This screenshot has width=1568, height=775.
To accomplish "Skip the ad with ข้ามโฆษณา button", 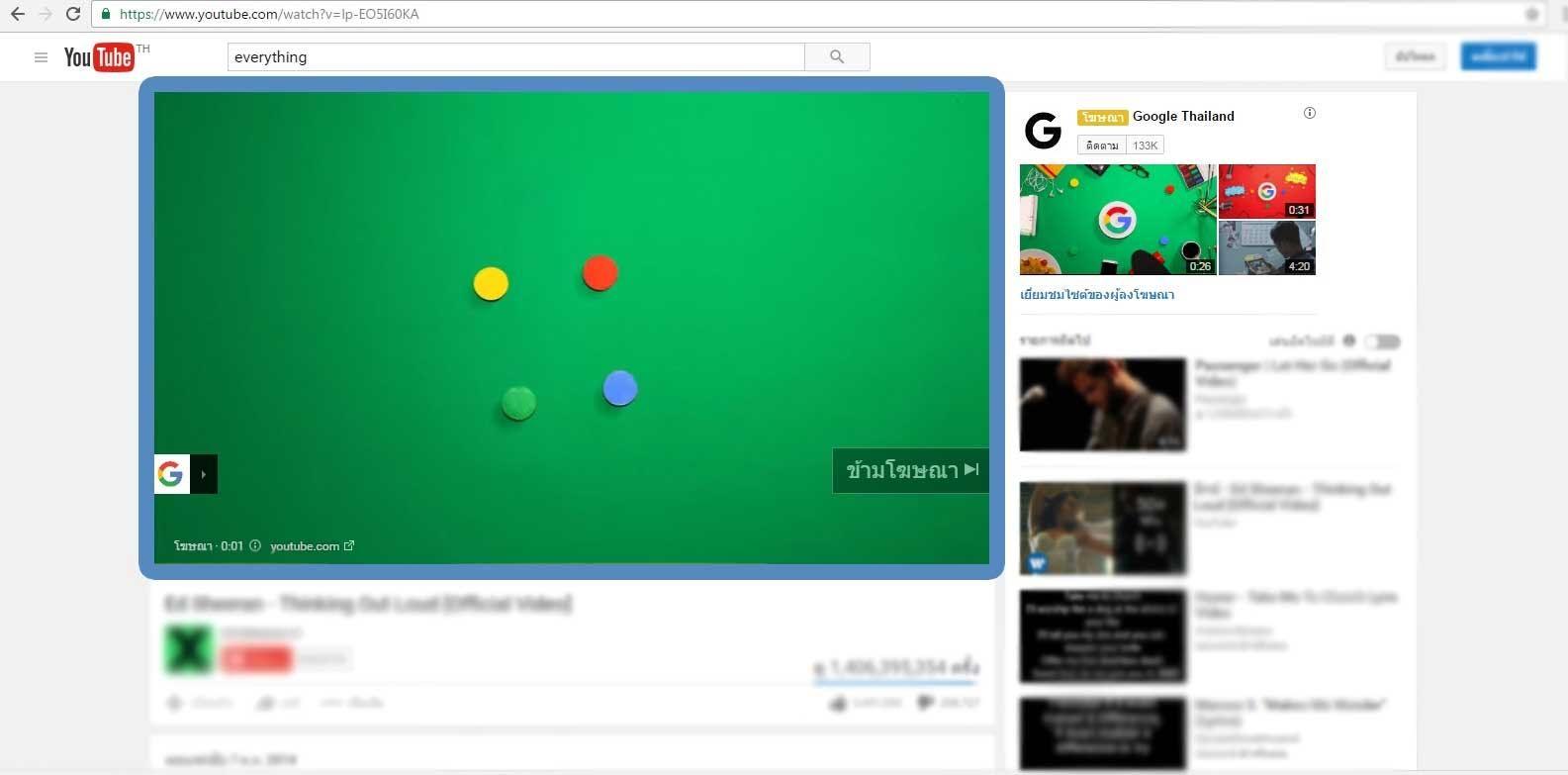I will 911,470.
